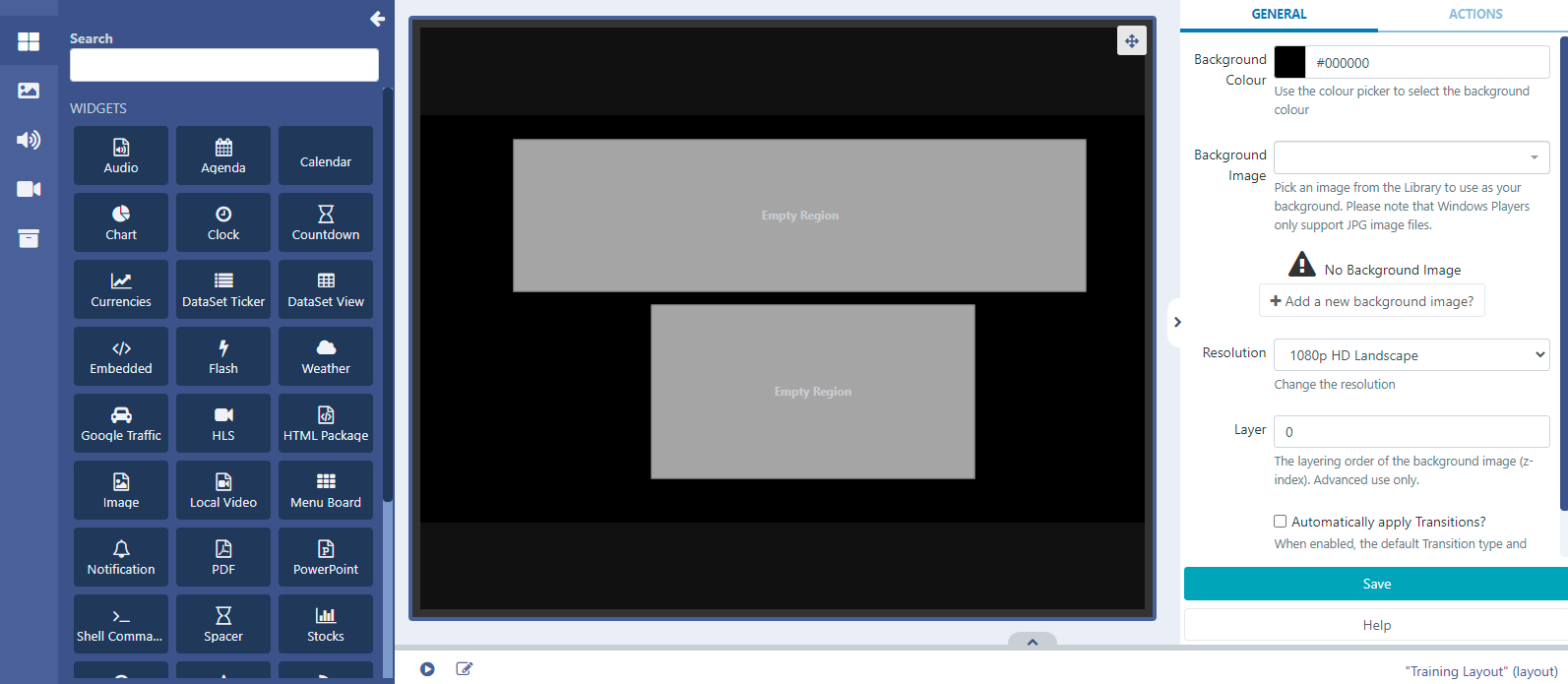Click the move icon on the layout canvas
Image resolution: width=1568 pixels, height=684 pixels.
[x=1132, y=40]
